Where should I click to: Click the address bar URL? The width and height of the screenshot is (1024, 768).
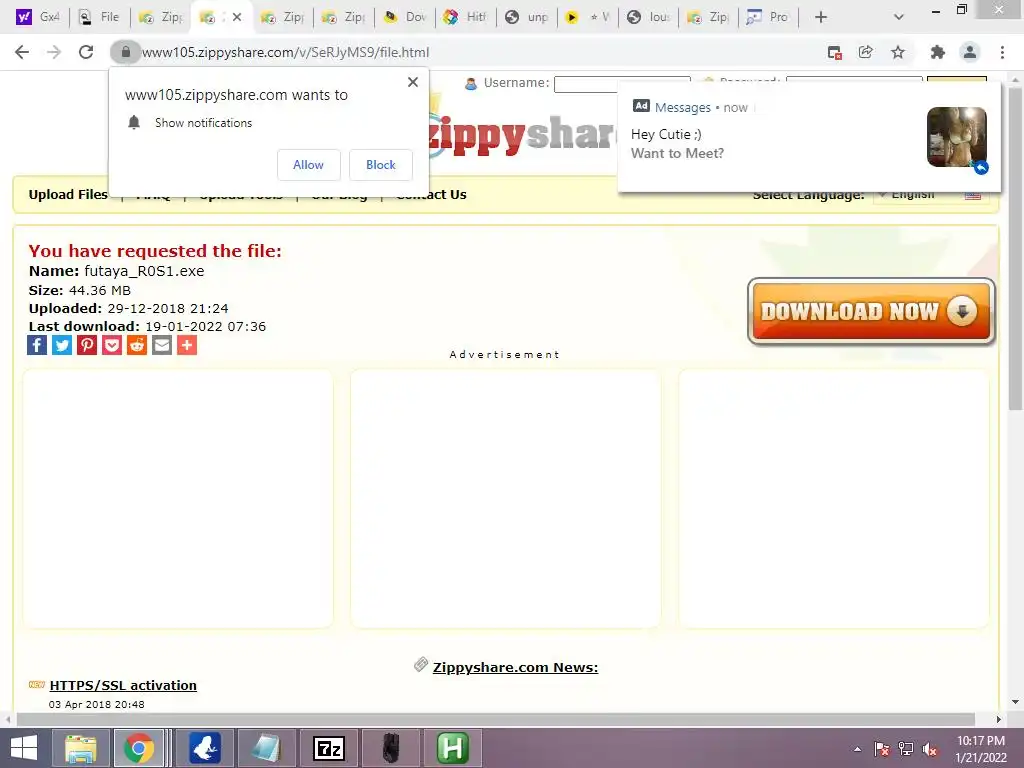click(285, 52)
